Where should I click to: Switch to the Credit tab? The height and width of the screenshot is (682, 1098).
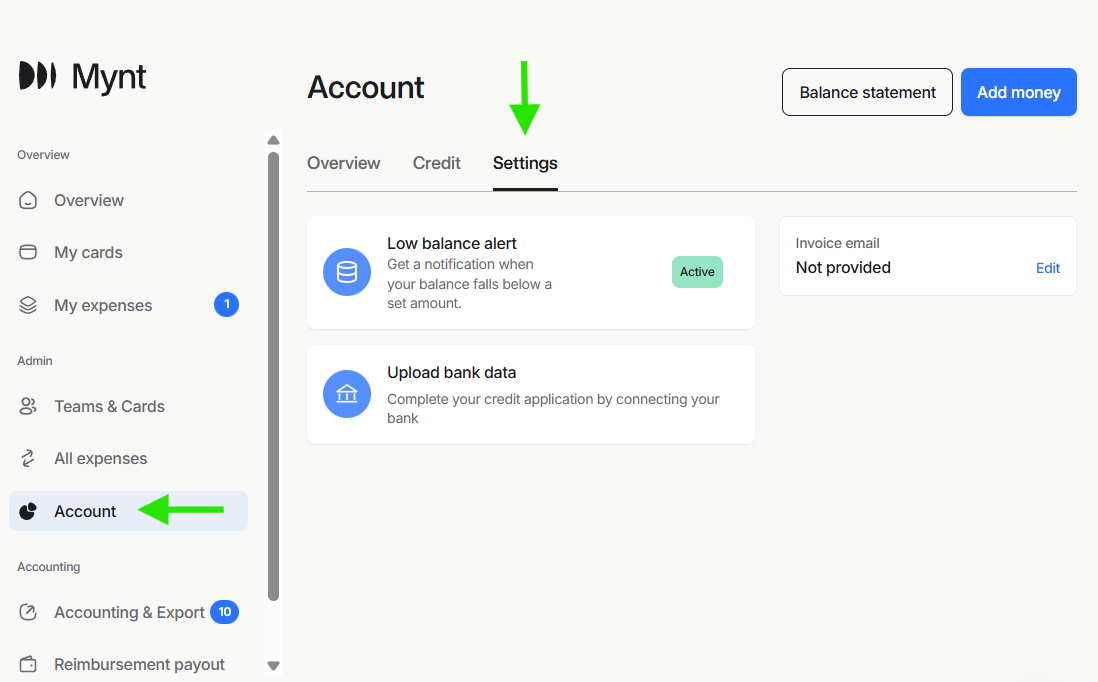pyautogui.click(x=436, y=163)
